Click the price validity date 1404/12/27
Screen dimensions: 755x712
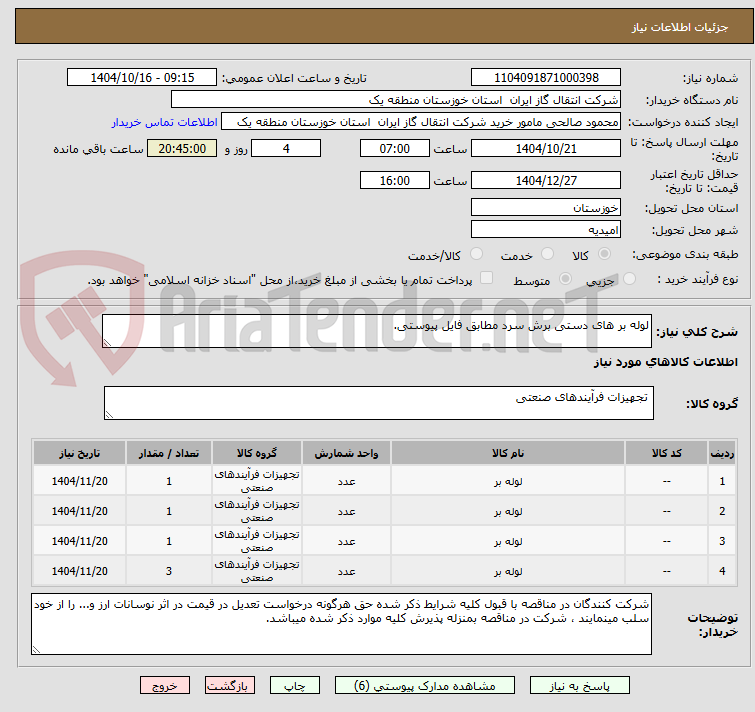546,181
